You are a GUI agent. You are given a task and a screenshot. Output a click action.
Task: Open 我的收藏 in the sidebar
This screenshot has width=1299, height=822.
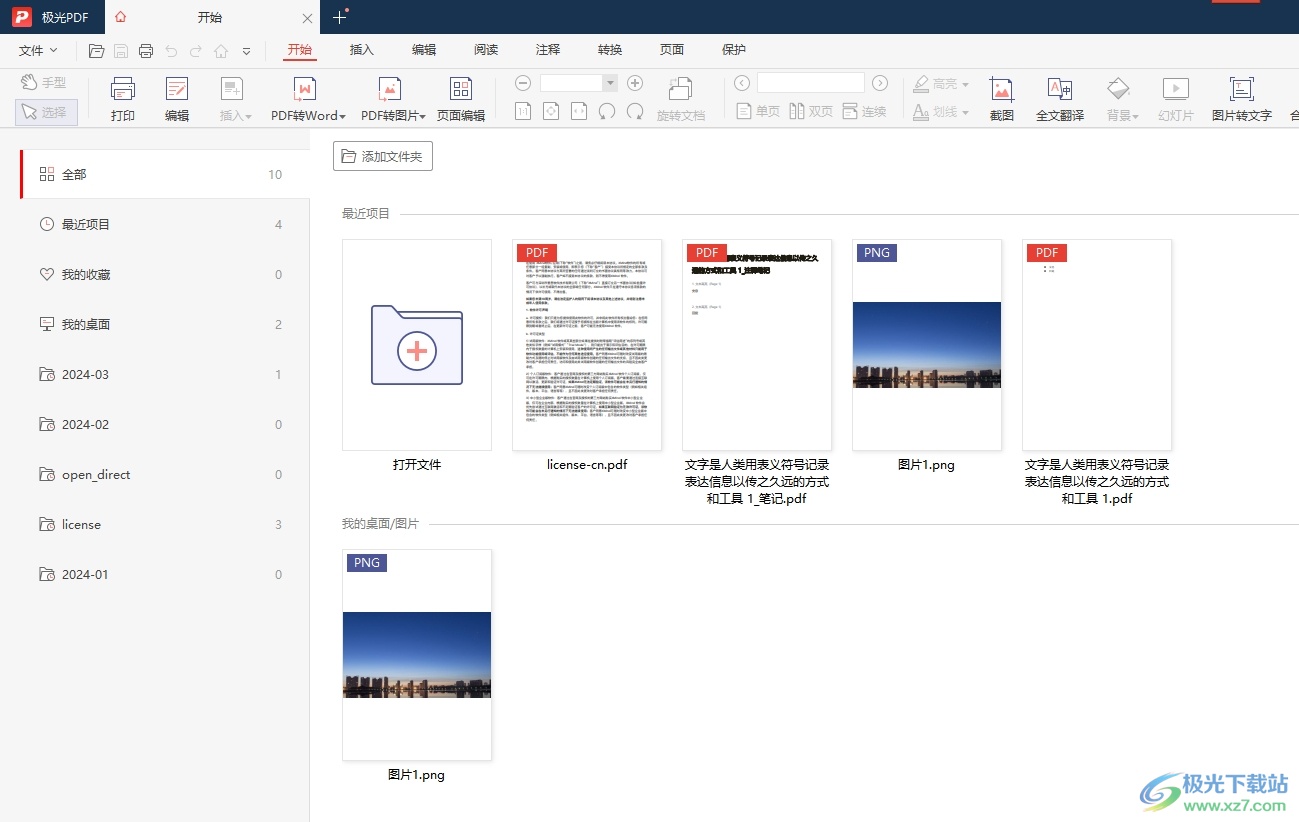coord(165,274)
